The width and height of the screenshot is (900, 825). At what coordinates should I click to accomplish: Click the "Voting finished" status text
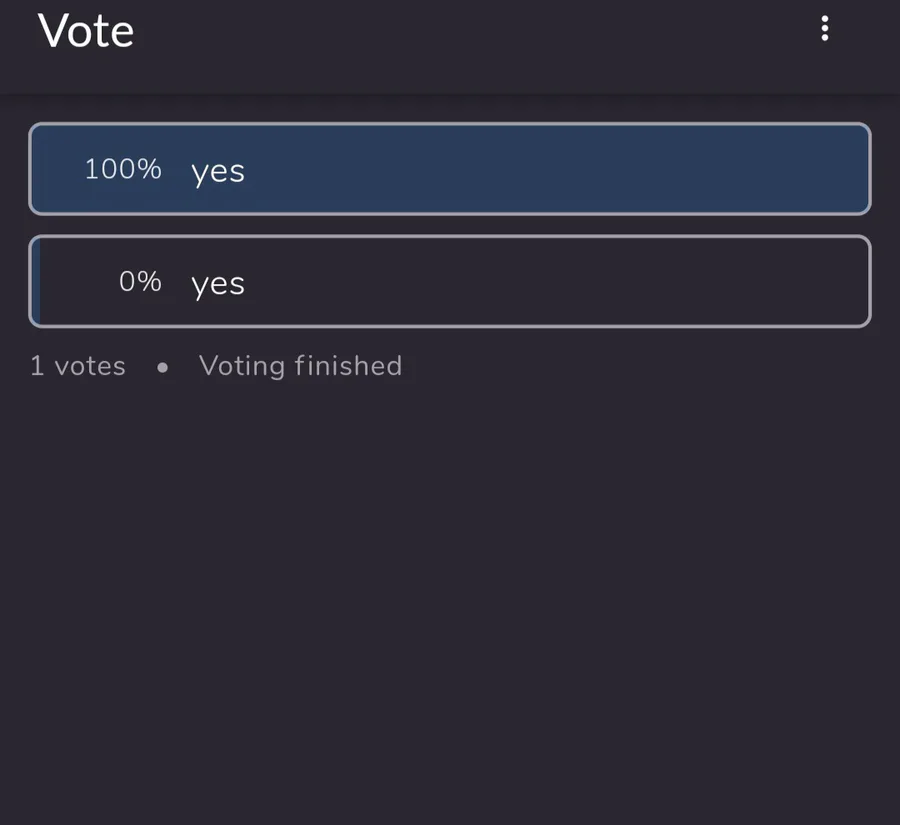pos(300,366)
